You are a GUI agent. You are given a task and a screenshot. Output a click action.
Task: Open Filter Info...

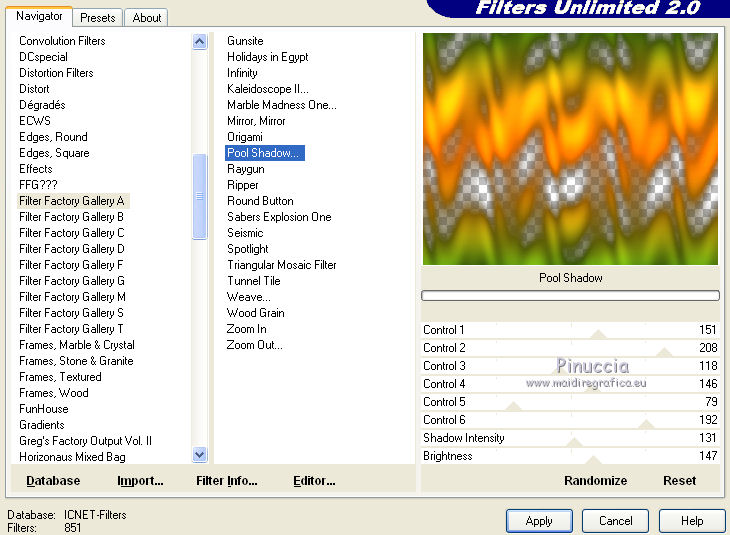click(227, 481)
